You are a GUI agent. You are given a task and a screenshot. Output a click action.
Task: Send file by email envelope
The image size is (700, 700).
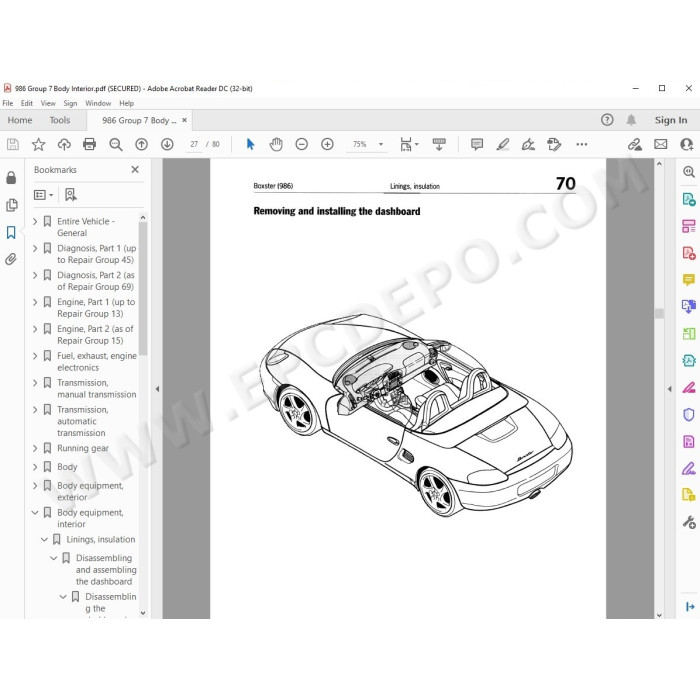click(661, 144)
